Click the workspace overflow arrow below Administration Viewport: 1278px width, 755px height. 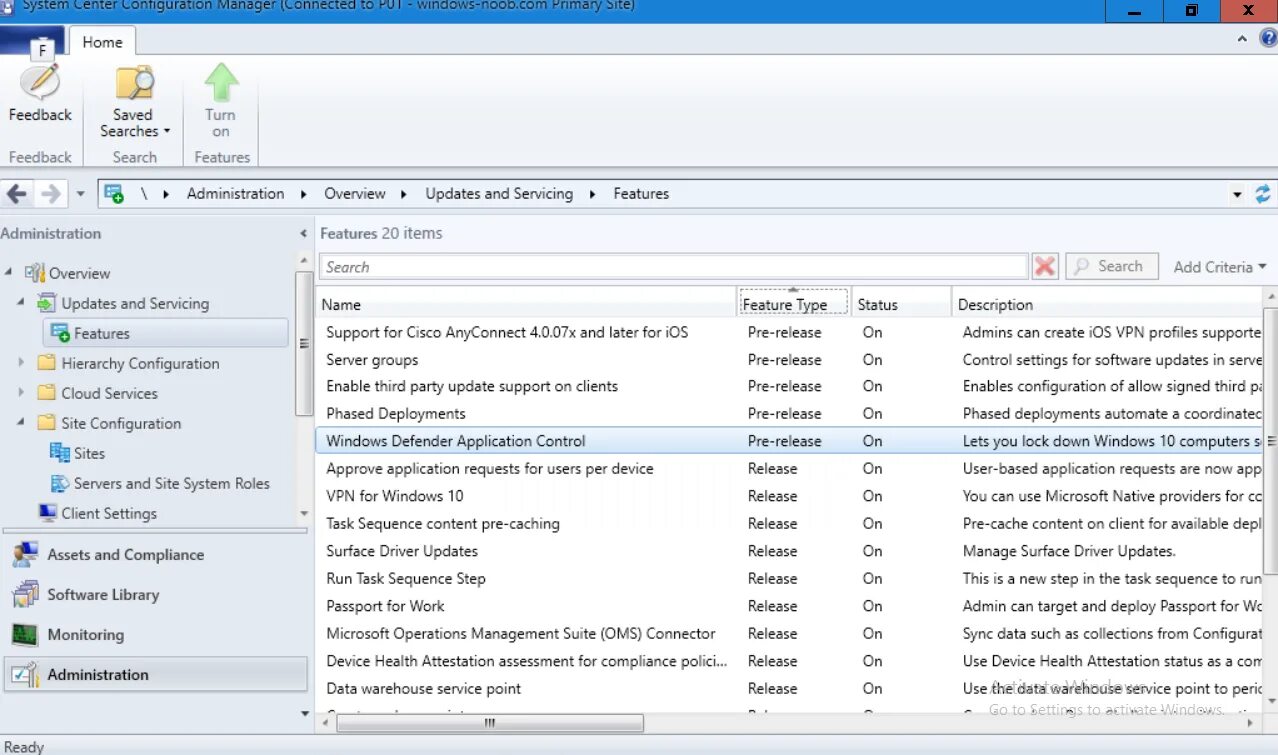pos(305,713)
